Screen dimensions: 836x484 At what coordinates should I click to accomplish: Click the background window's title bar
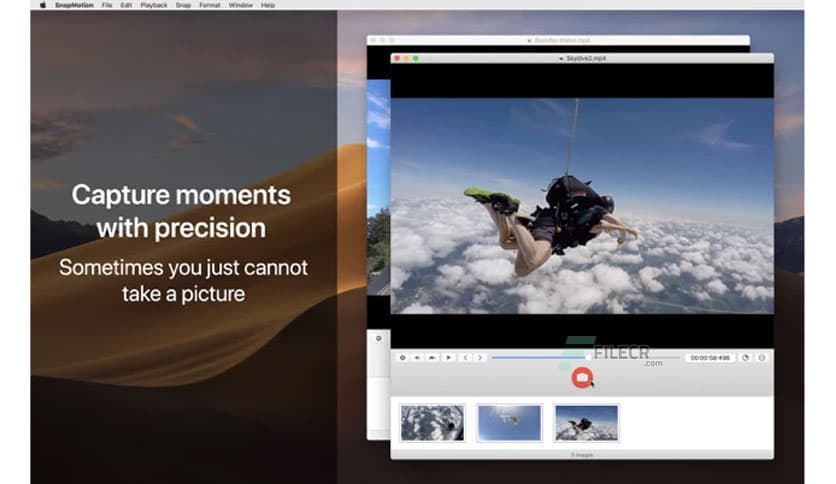558,40
